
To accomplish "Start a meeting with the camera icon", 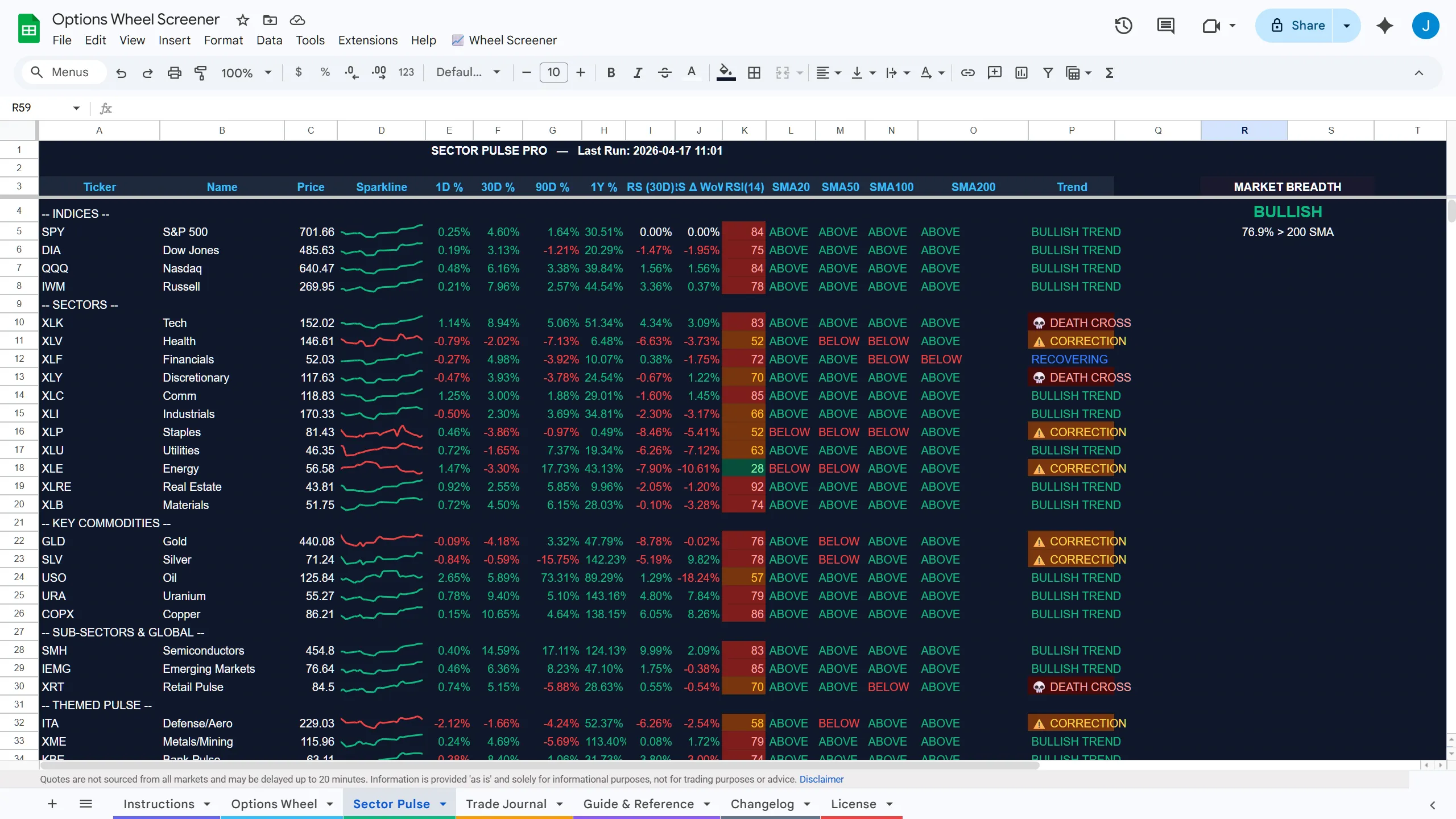I will 1211,26.
